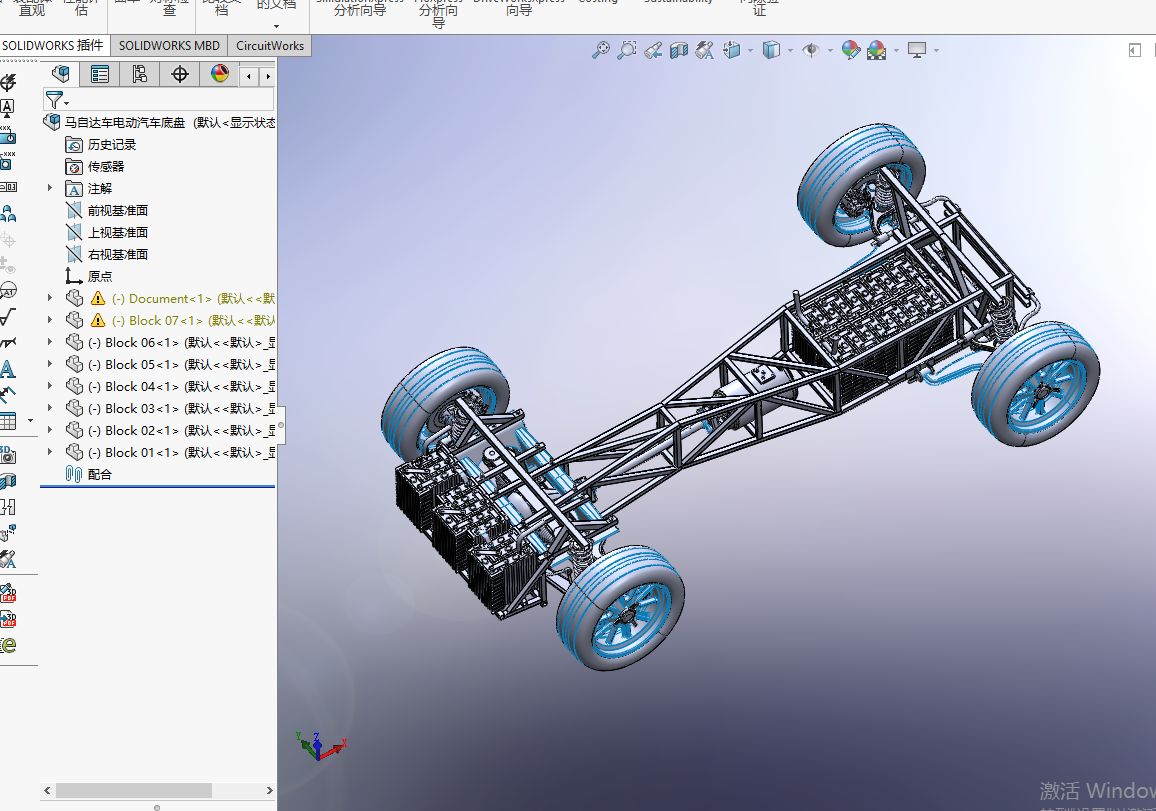
Task: Open the Hide/Show Items dropdown arrow
Action: coord(830,51)
